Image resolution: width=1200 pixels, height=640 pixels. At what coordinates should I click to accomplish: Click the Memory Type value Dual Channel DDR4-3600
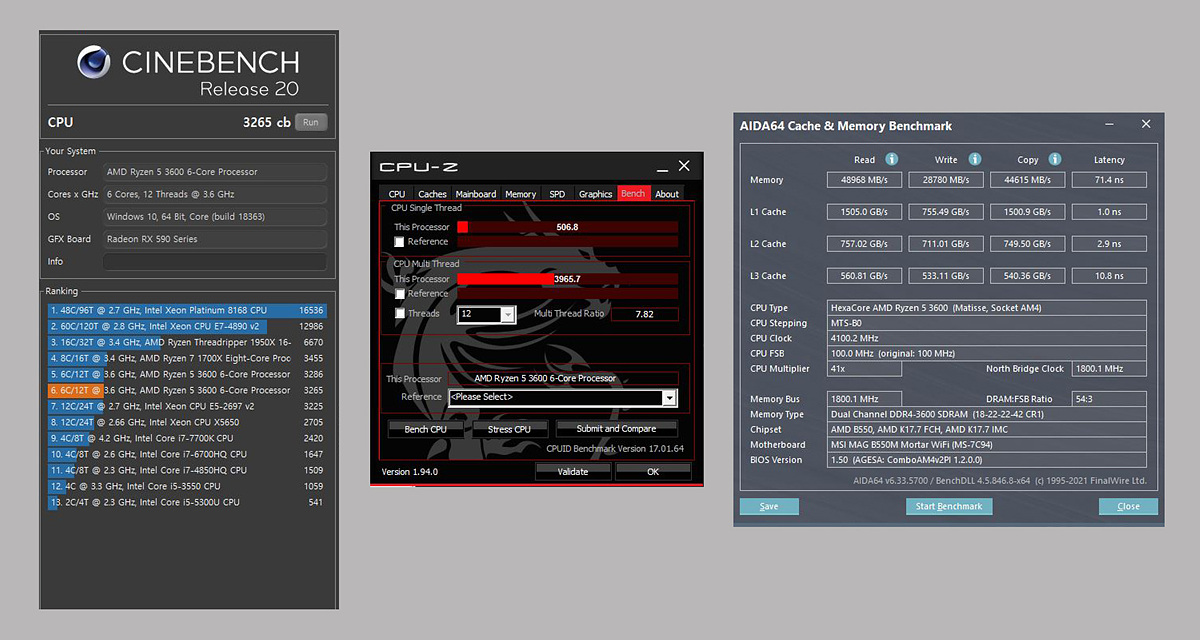(987, 414)
